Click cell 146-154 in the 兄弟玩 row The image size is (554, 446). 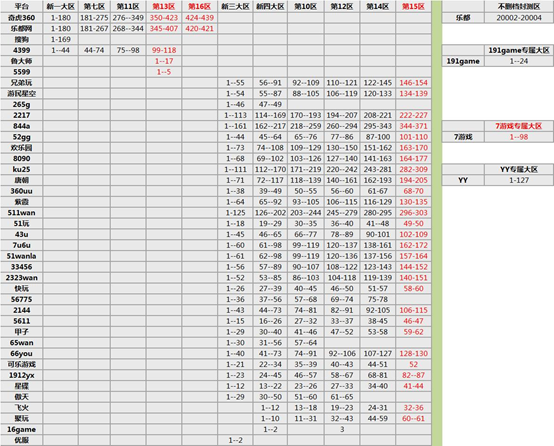[x=413, y=83]
